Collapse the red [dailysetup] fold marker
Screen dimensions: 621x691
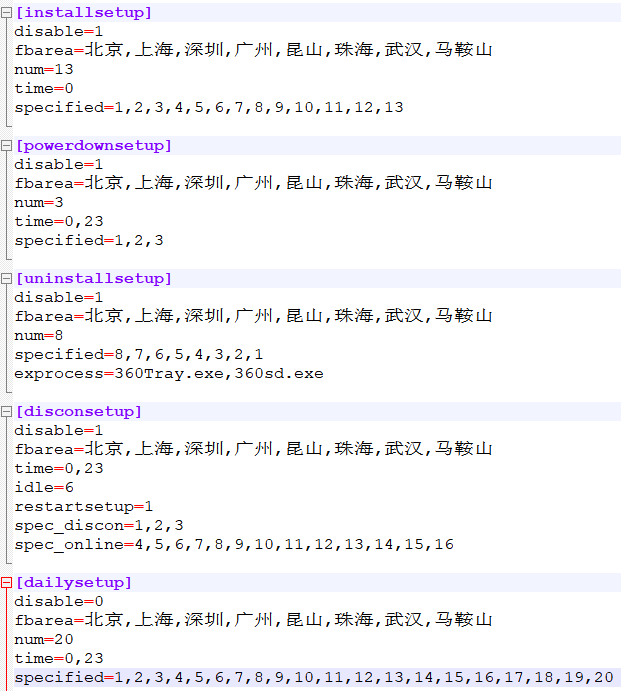(x=6, y=583)
